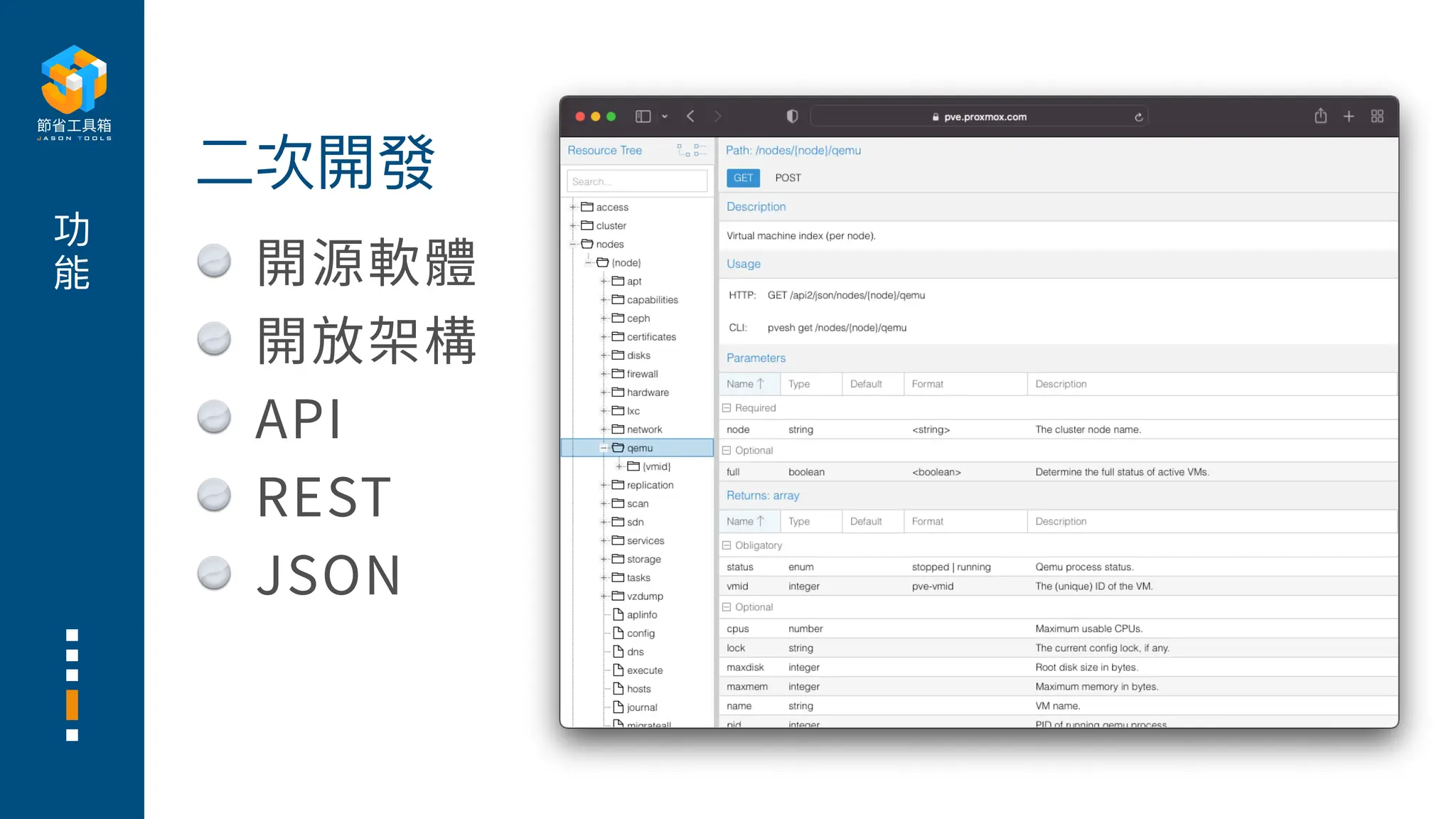Screen dimensions: 1456x819
Task: Click the journal file icon
Action: coord(618,707)
